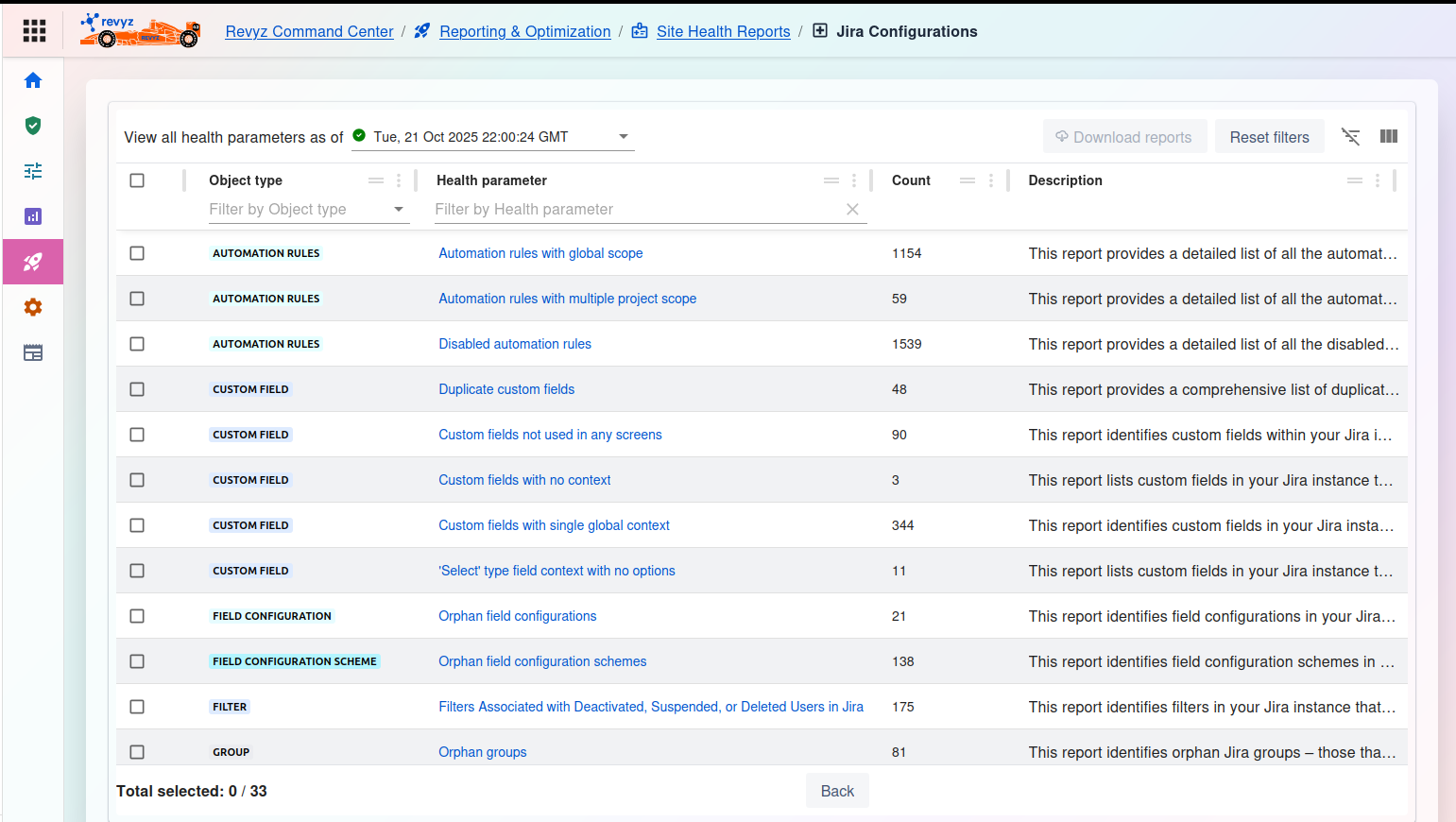Screen dimensions: 1456x822
Task: Check the Duplicate custom fields row
Action: tap(137, 389)
